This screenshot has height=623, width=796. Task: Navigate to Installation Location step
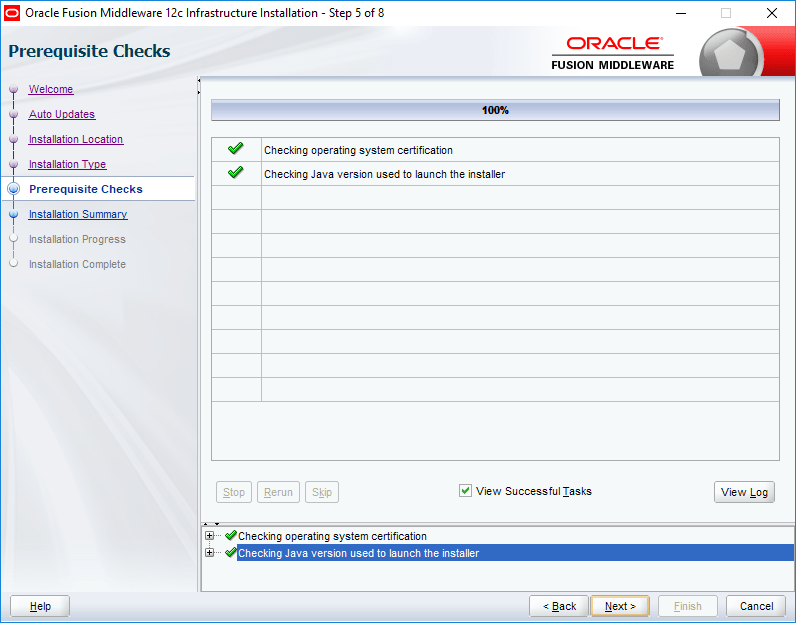click(76, 139)
